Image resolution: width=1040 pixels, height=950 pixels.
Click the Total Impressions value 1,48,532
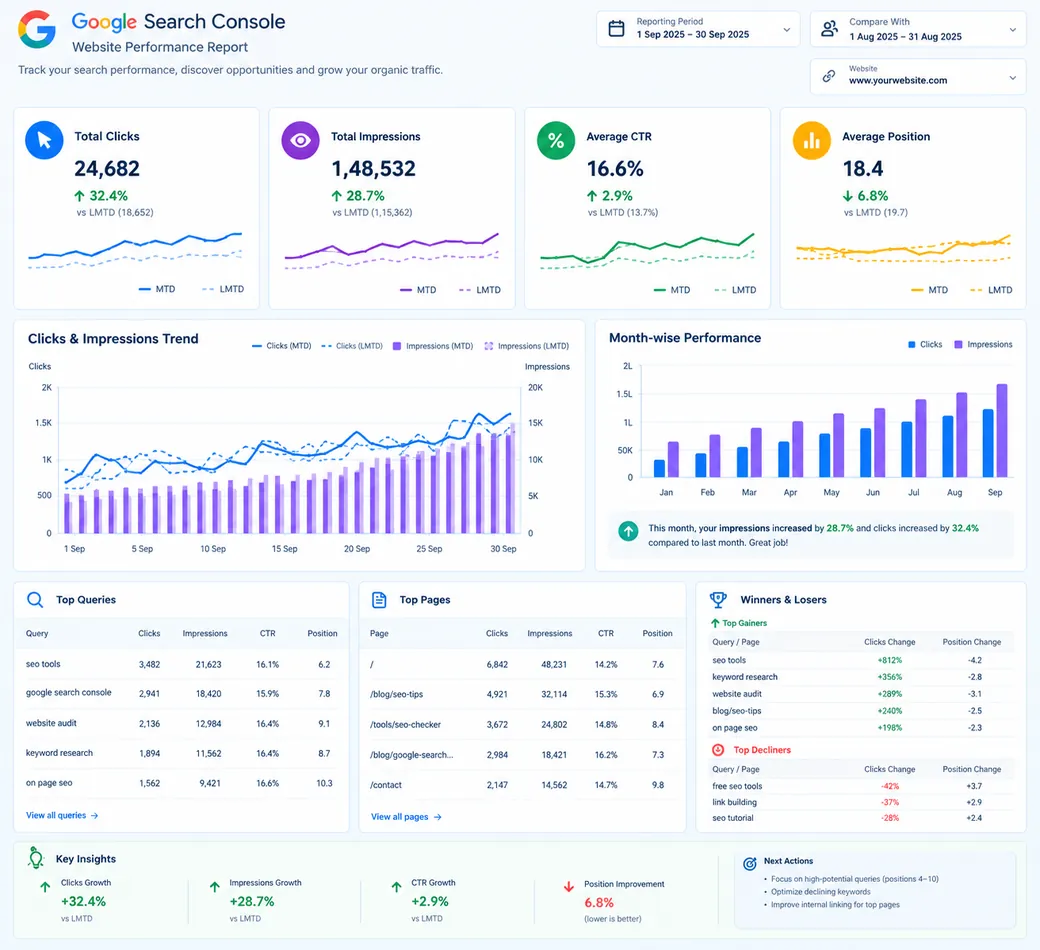click(x=373, y=169)
